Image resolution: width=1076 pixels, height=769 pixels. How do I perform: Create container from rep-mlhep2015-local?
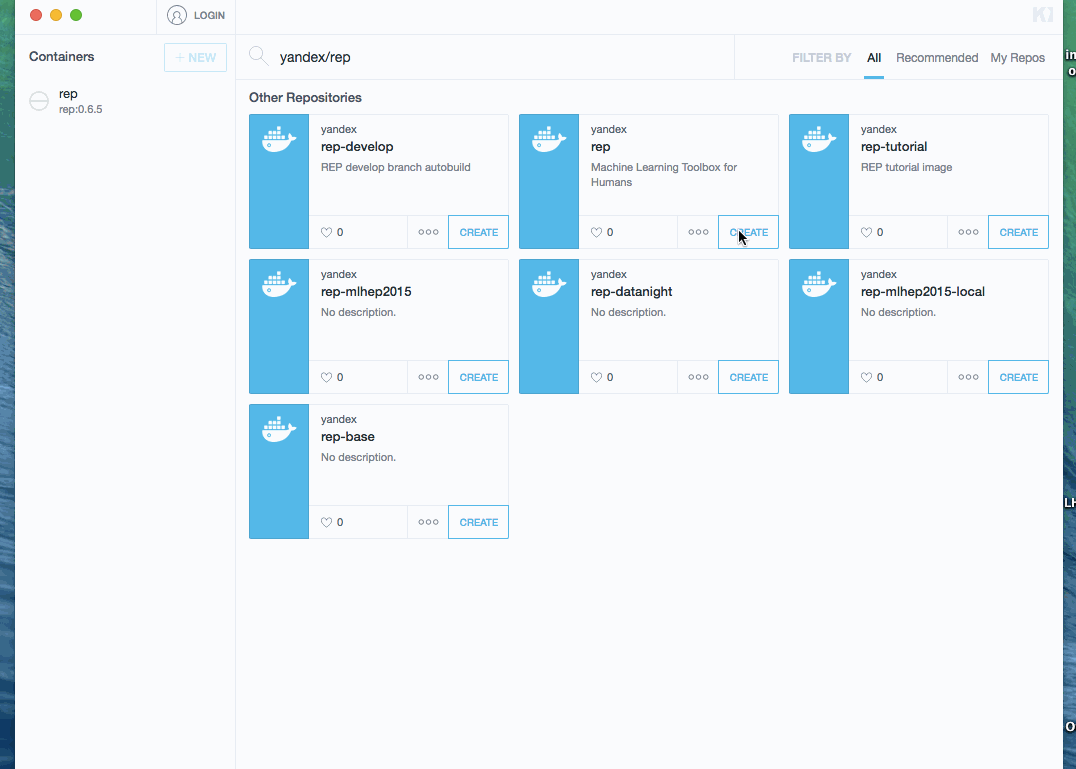point(1018,377)
